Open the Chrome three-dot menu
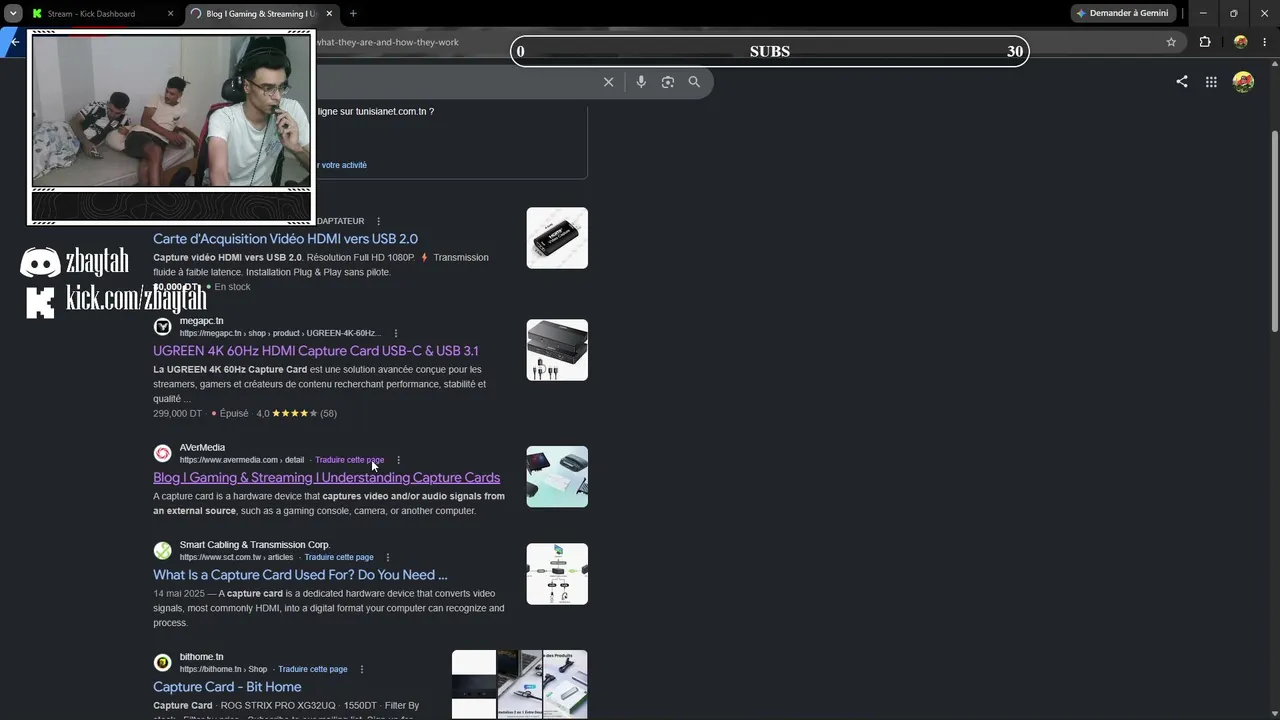Viewport: 1280px width, 720px height. coord(1266,42)
